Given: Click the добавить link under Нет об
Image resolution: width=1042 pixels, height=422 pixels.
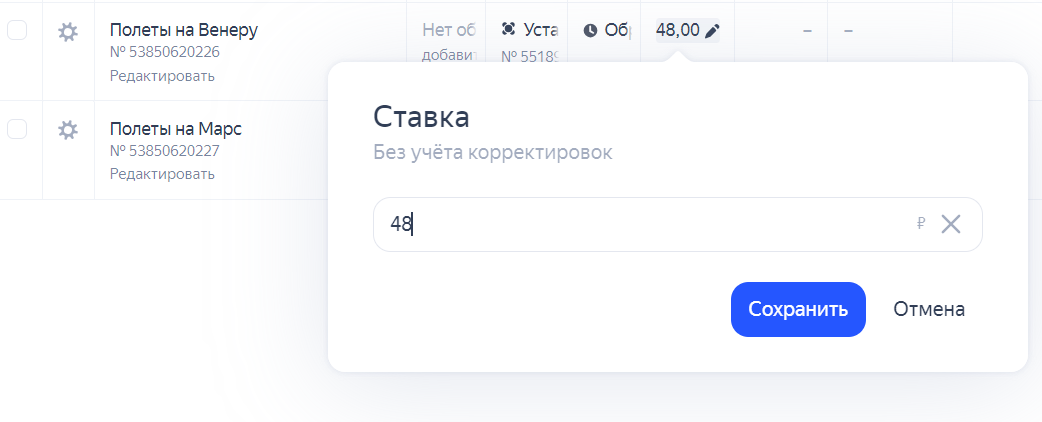Looking at the screenshot, I should coord(451,55).
